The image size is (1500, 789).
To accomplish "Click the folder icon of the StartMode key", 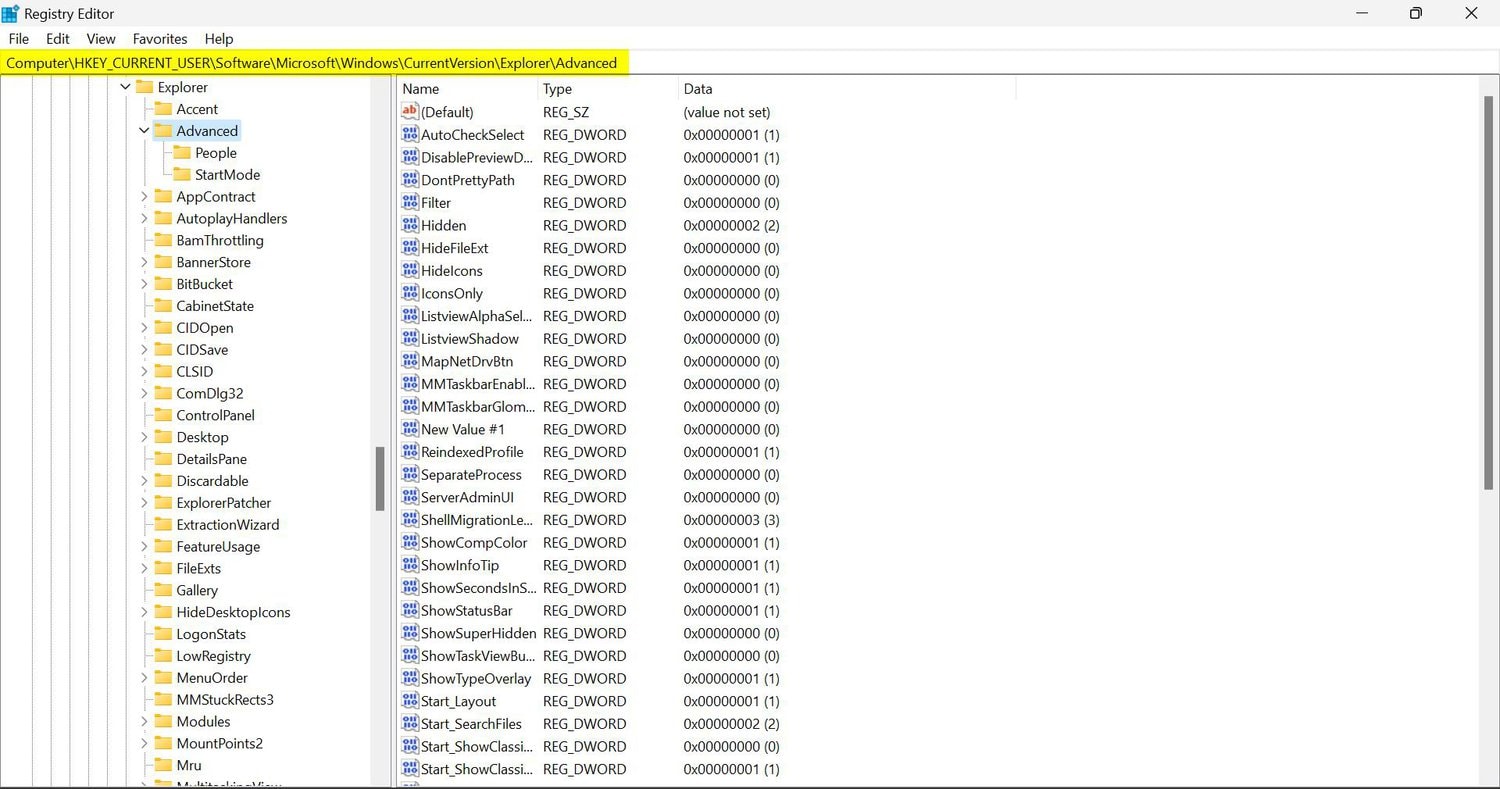I will (x=182, y=174).
